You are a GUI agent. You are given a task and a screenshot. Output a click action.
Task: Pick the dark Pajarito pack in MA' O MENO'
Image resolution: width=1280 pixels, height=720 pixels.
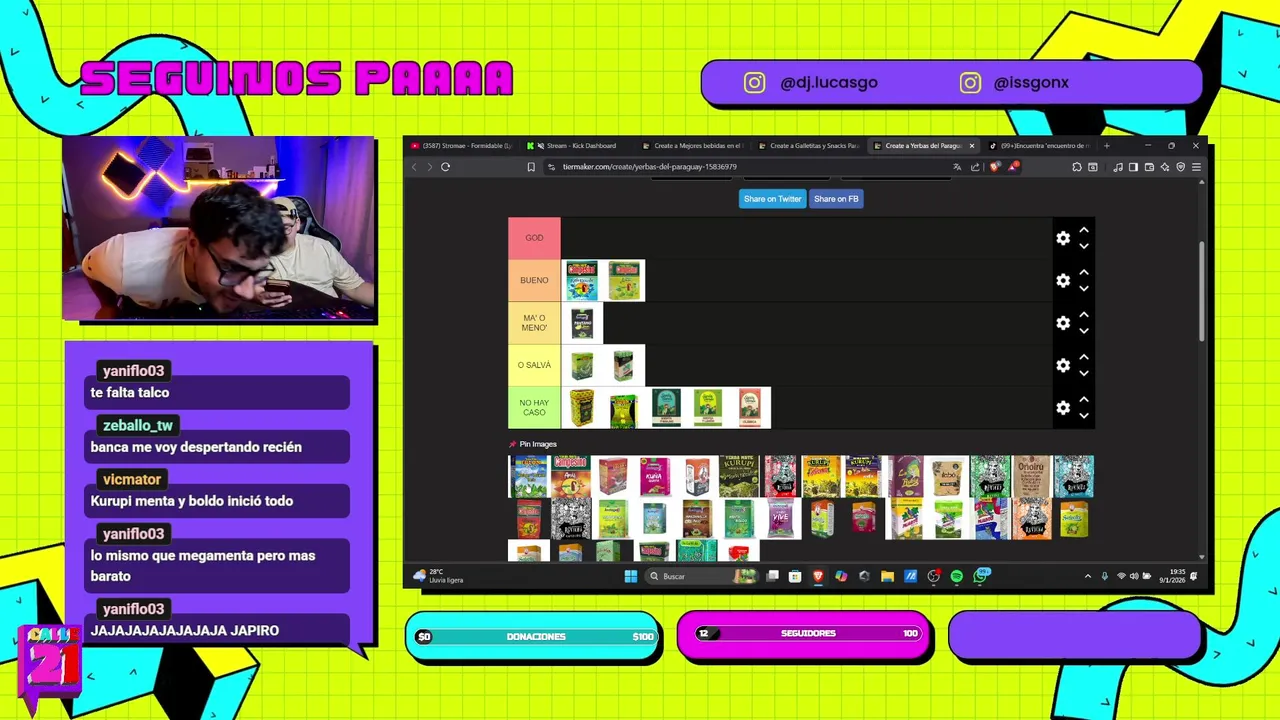click(582, 323)
